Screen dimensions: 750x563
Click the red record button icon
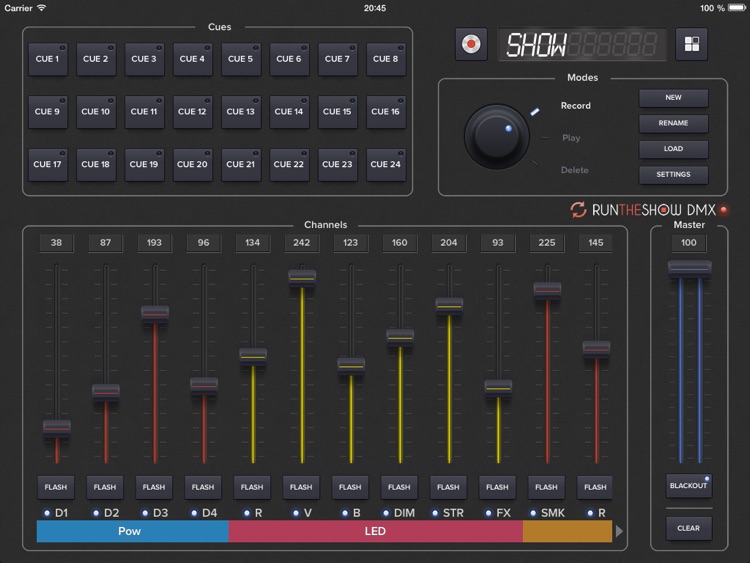[471, 44]
